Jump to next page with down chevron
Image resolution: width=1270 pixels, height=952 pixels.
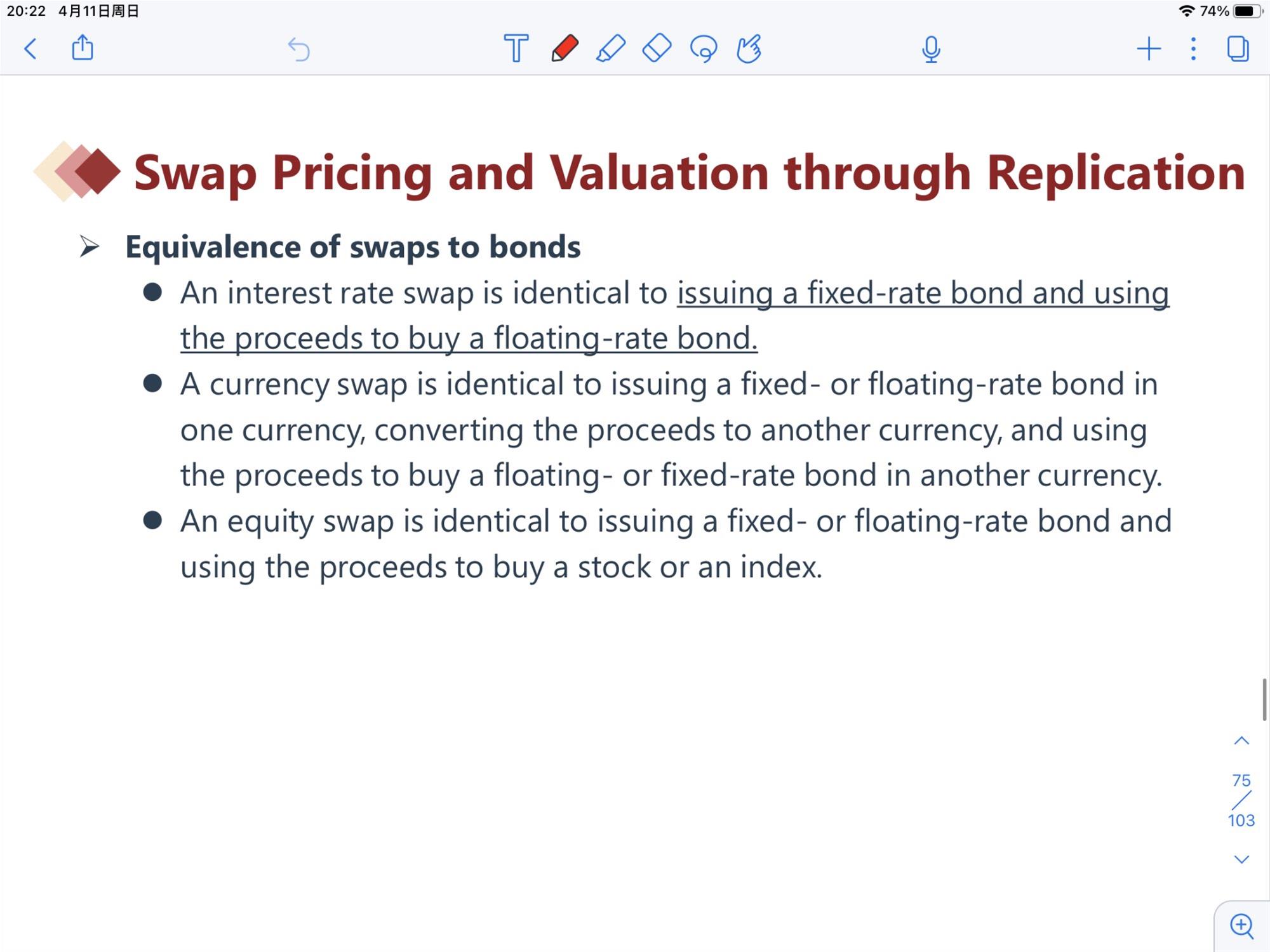1241,859
